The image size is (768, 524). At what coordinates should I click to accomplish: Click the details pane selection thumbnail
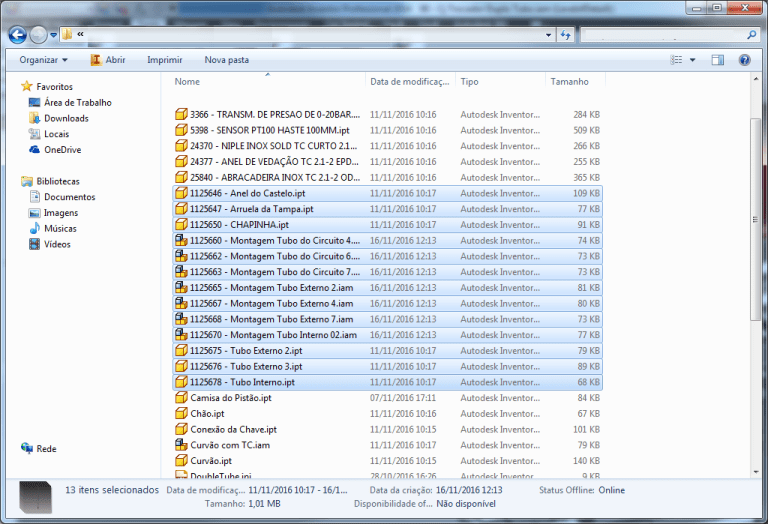tap(35, 497)
